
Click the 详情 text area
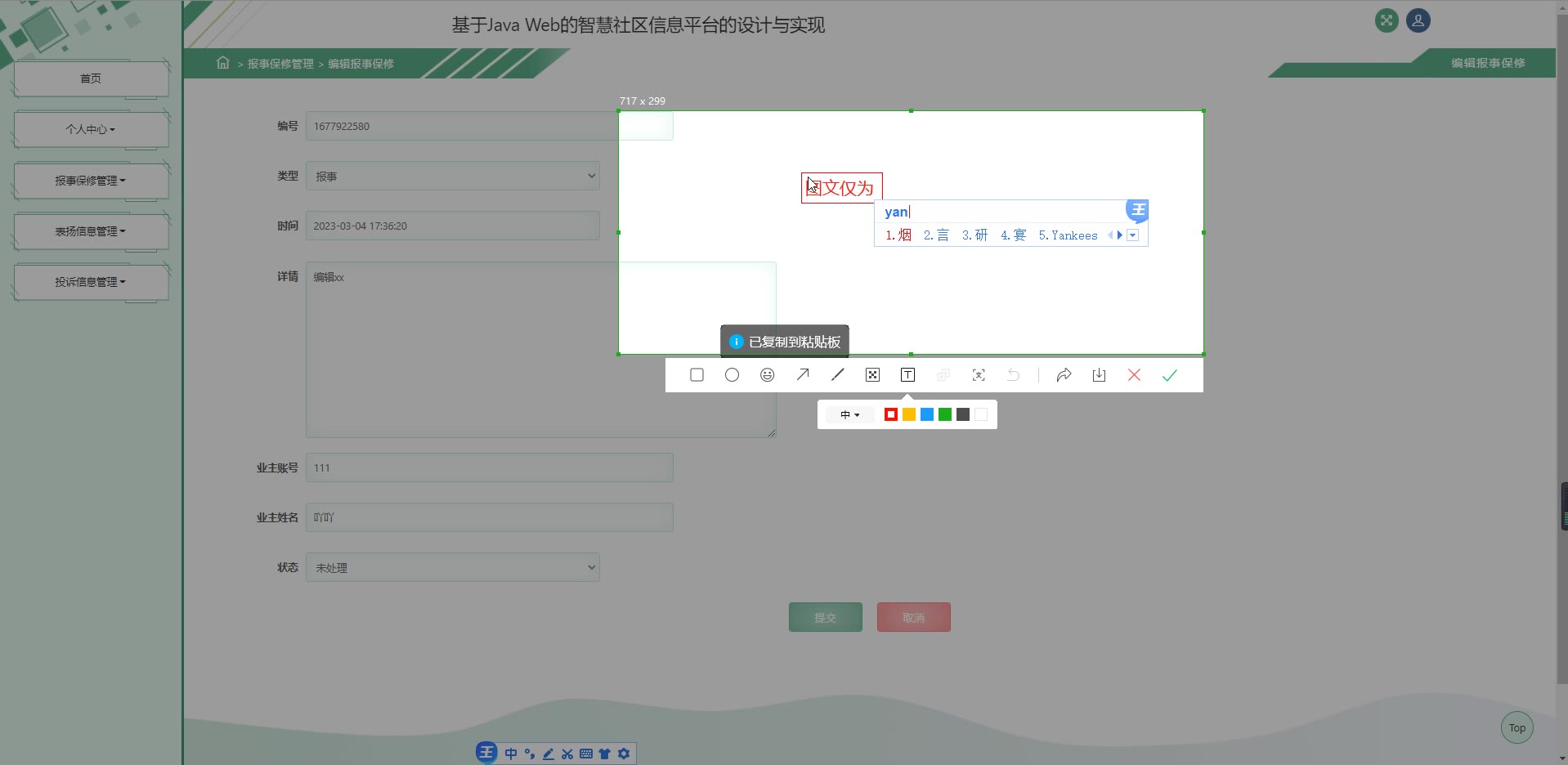(x=541, y=350)
